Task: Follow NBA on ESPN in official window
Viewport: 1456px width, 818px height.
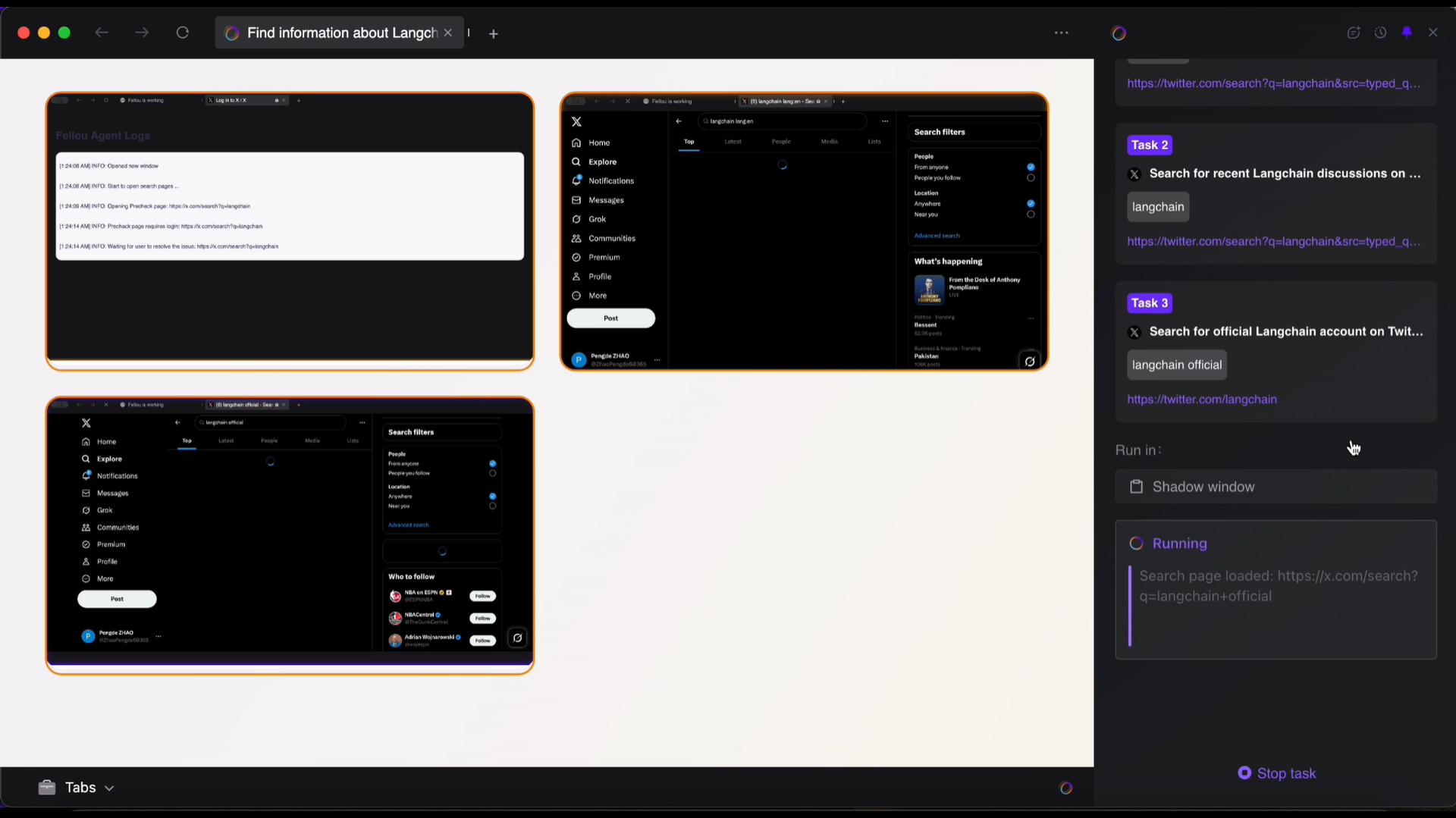Action: tap(483, 596)
